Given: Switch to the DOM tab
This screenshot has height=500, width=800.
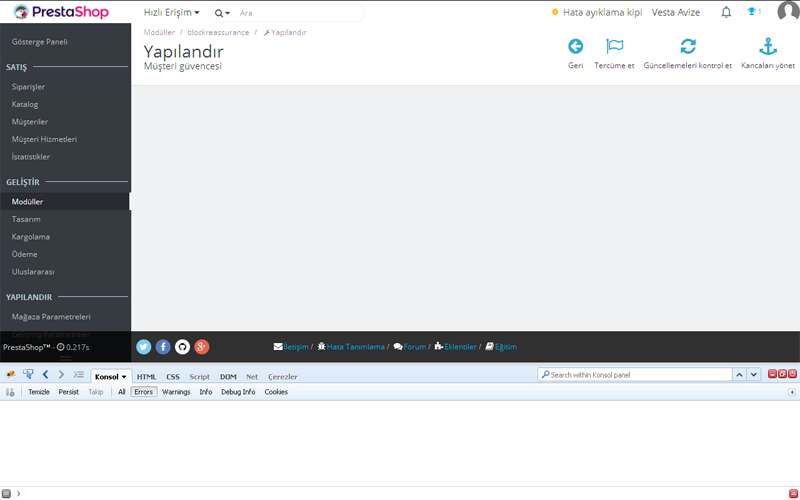Looking at the screenshot, I should tap(228, 377).
